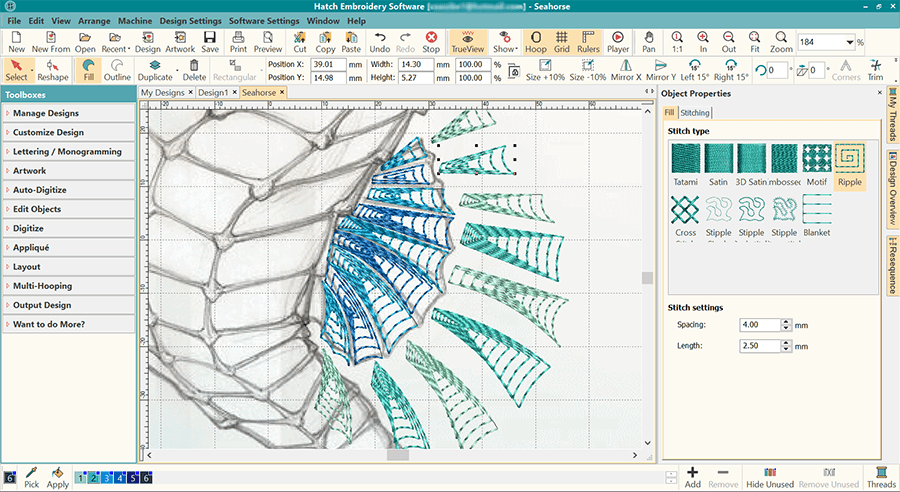Viewport: 900px width, 492px height.
Task: Select the Tatami stitch type
Action: click(685, 164)
